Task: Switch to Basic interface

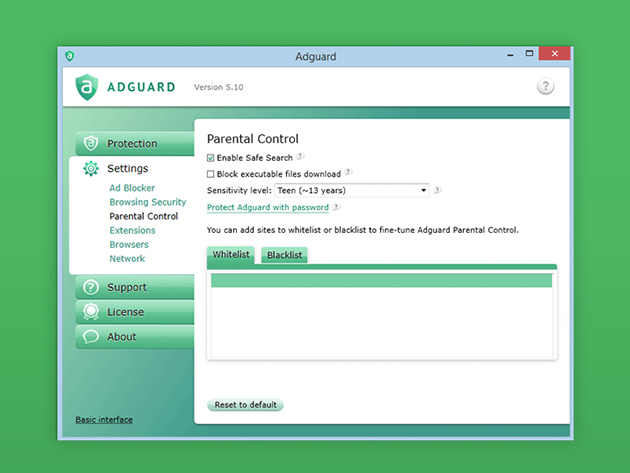Action: pos(104,420)
